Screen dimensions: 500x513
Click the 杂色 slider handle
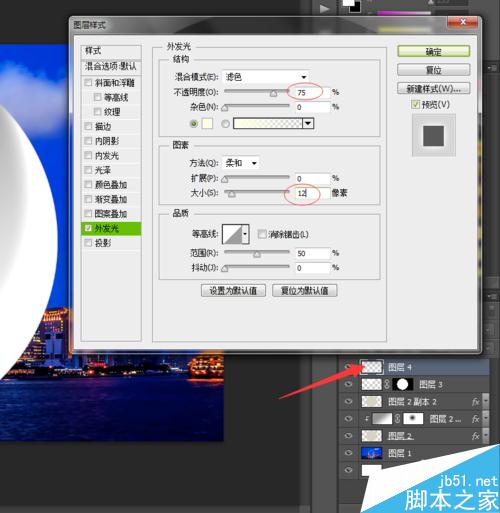click(x=225, y=108)
